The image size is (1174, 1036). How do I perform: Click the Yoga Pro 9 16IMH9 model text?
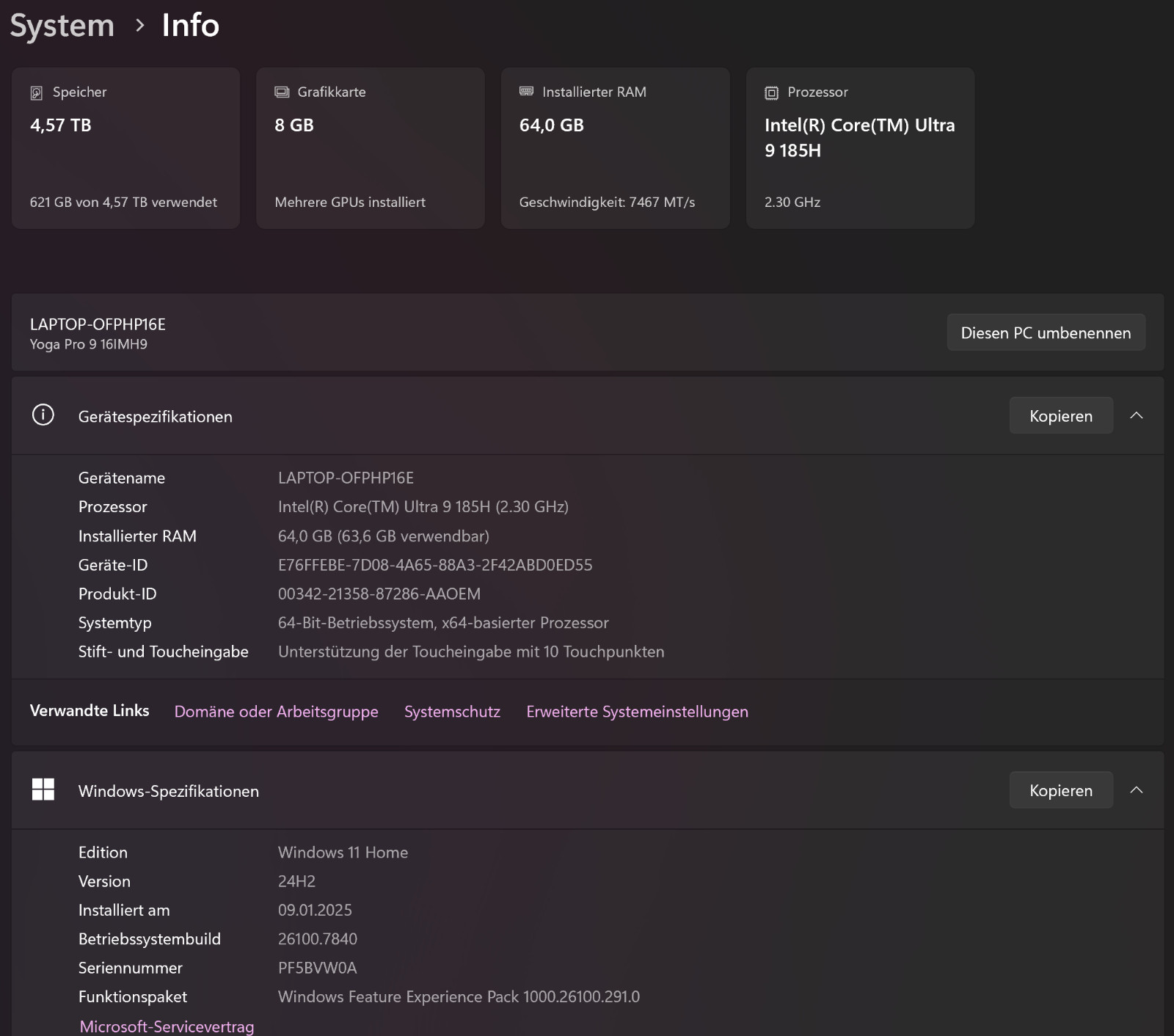(x=89, y=344)
